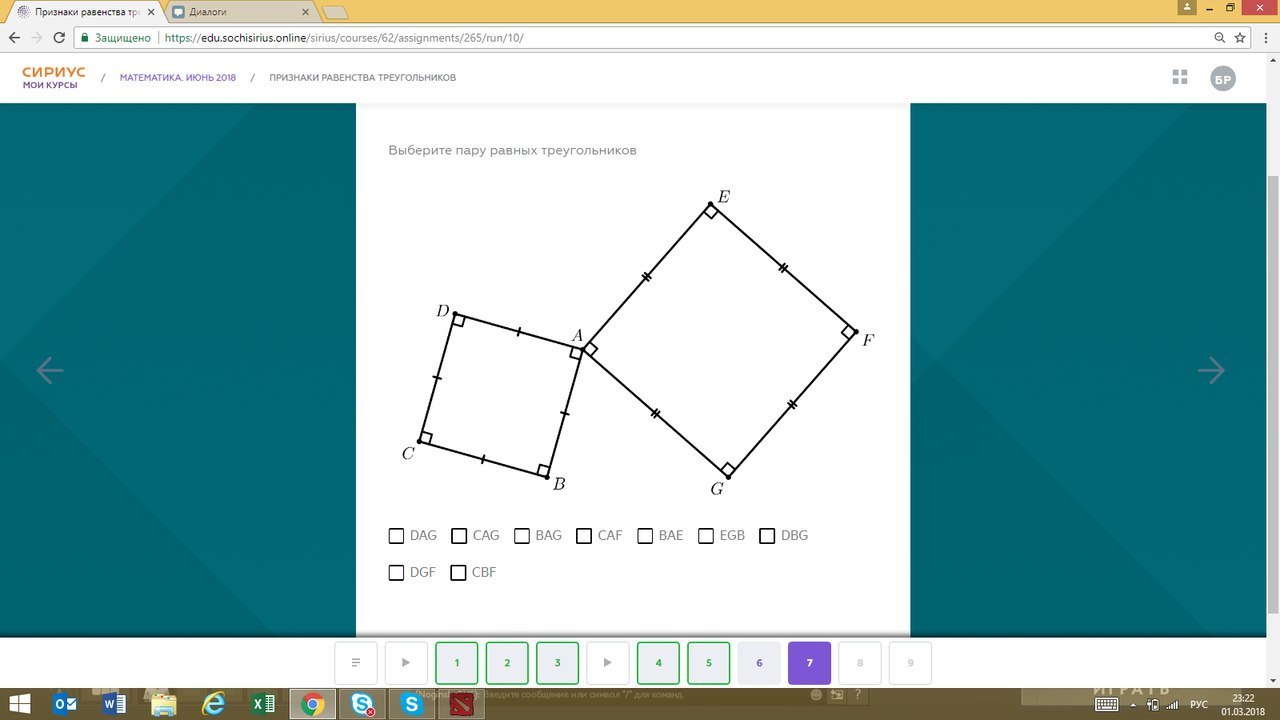Check the EGB triangle checkbox
The image size is (1280, 720).
coord(706,536)
